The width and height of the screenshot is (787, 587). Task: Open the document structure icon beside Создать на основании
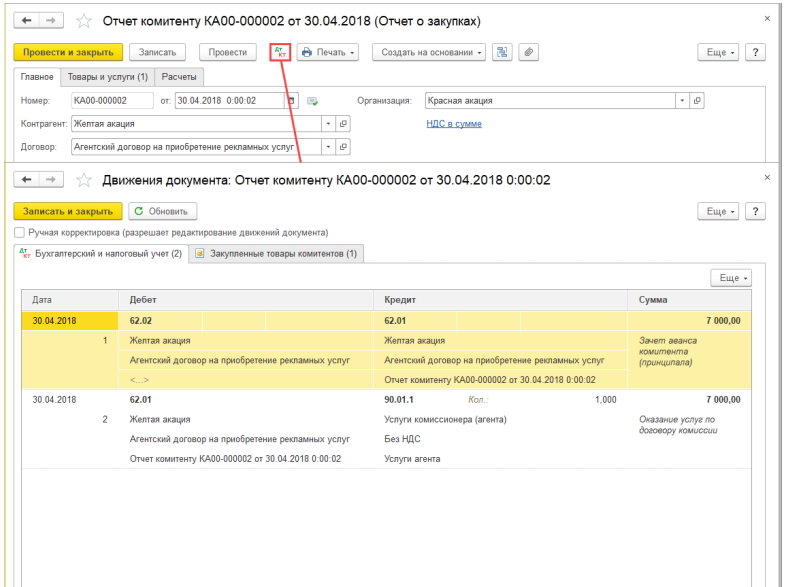coord(502,52)
